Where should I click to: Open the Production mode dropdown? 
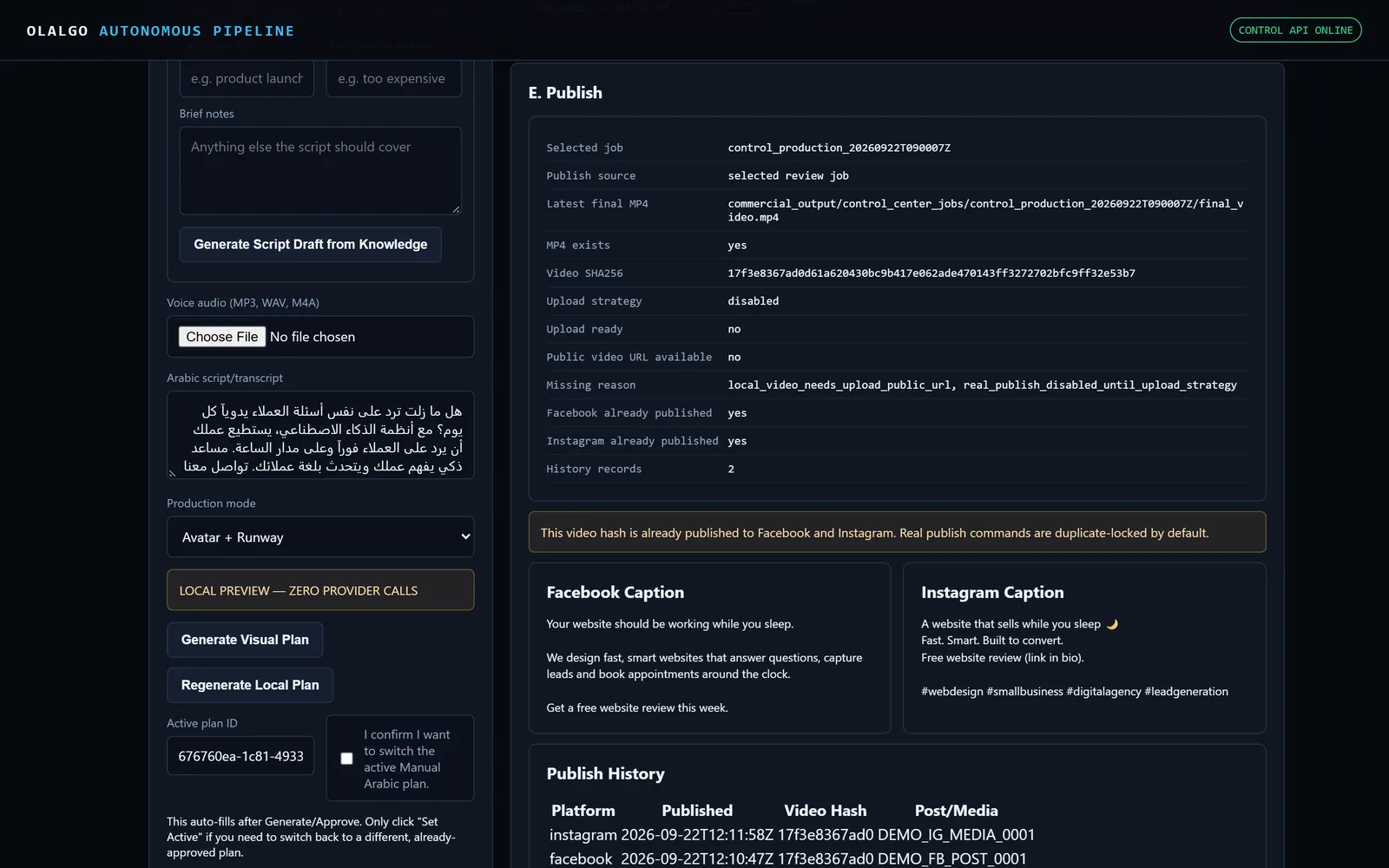[x=320, y=537]
